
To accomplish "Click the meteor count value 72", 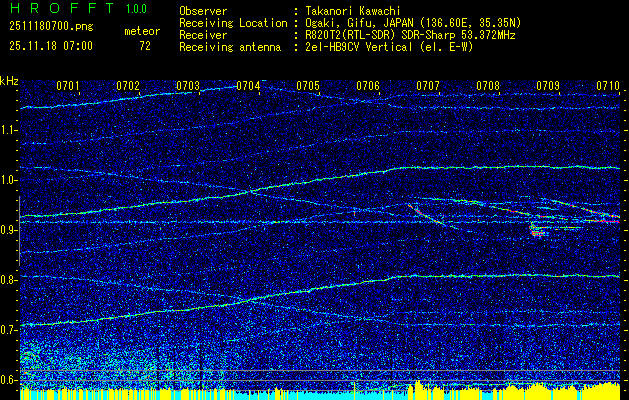I will (x=145, y=46).
